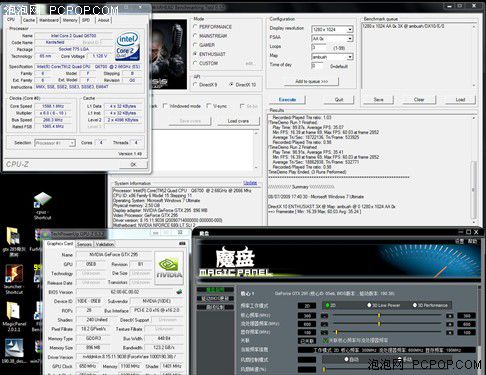Open the MagicPanel 2.0.1.1 folder icon
This screenshot has width=486, height=375.
14,317
